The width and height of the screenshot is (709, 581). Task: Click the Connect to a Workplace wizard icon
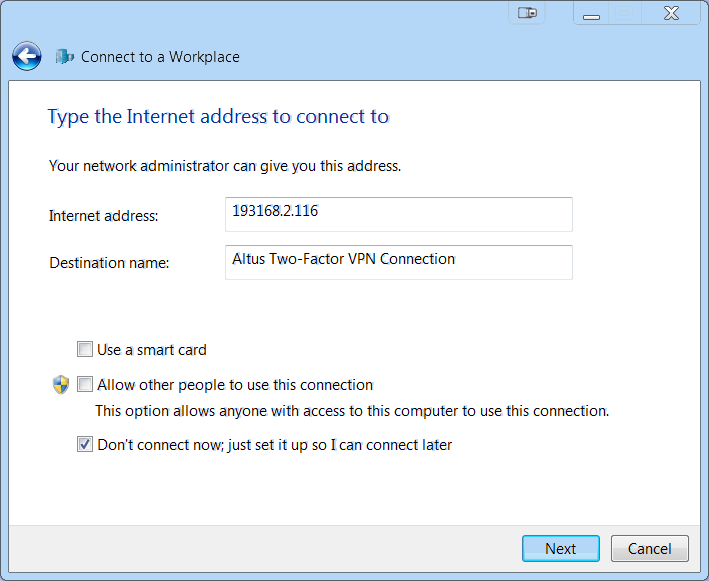click(65, 57)
